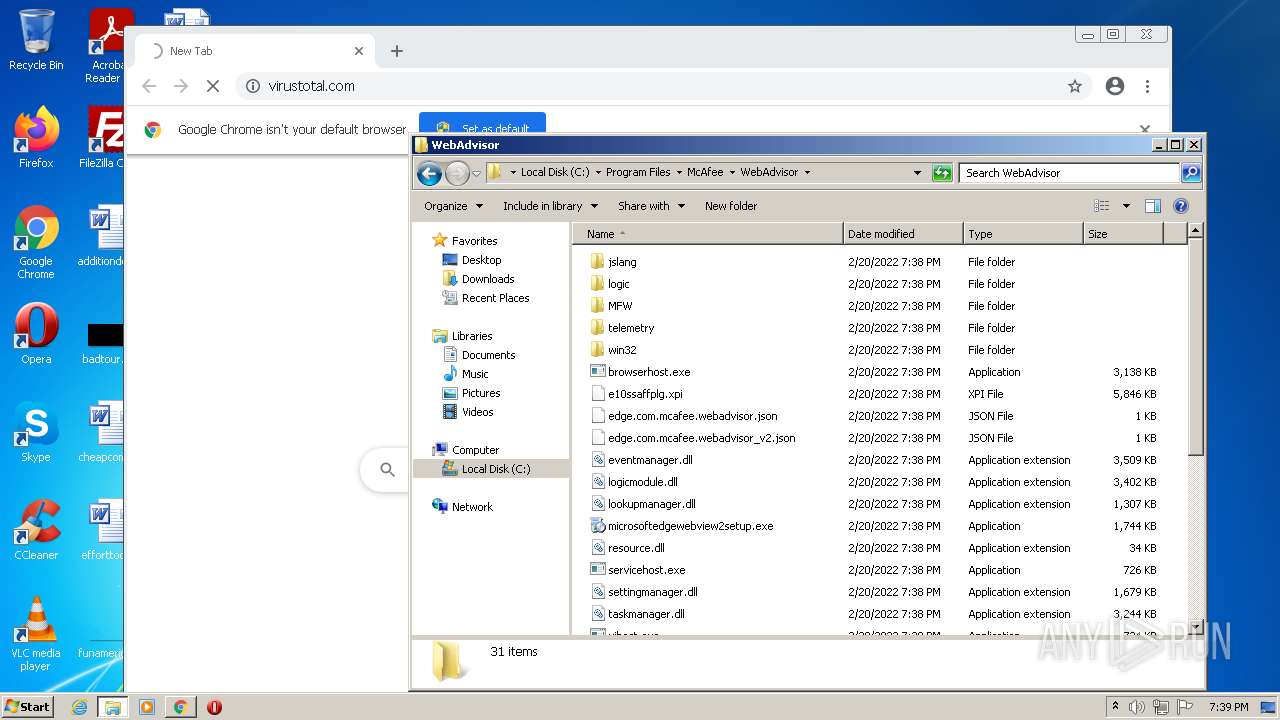
Task: Open the address bar history dropdown arrow
Action: point(917,173)
